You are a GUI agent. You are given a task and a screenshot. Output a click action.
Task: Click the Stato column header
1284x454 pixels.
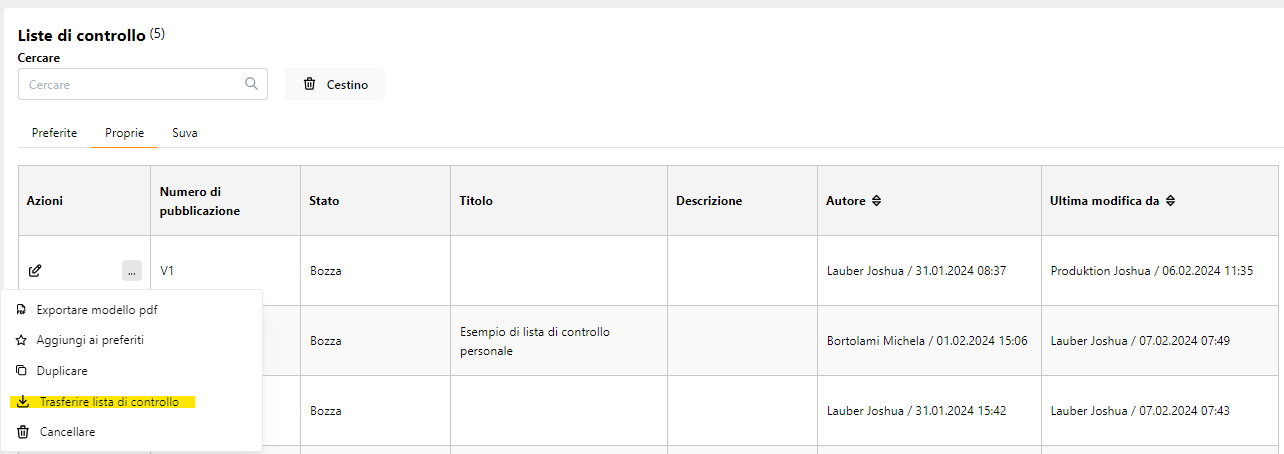pos(324,201)
